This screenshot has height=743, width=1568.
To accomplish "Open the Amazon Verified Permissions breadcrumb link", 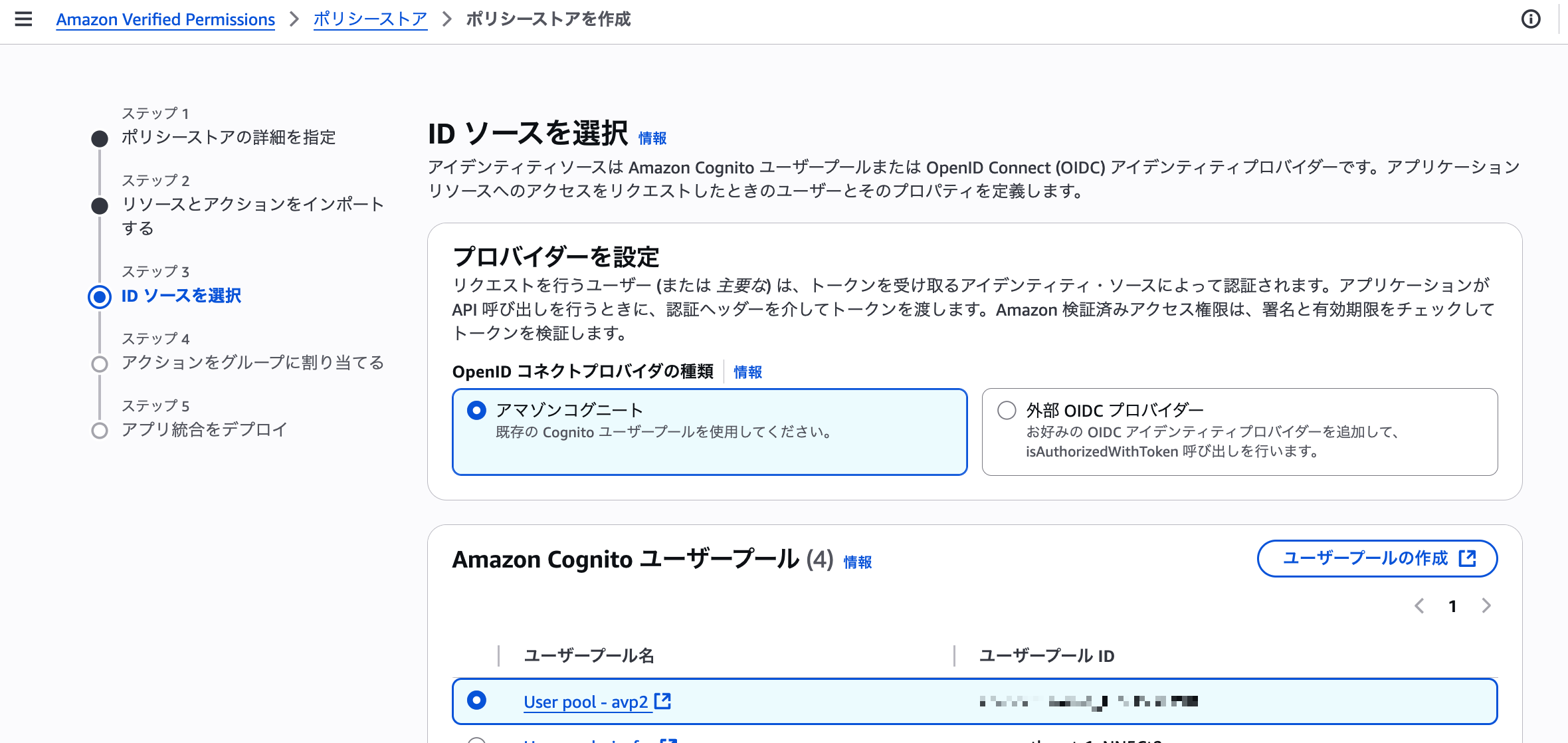I will [165, 19].
